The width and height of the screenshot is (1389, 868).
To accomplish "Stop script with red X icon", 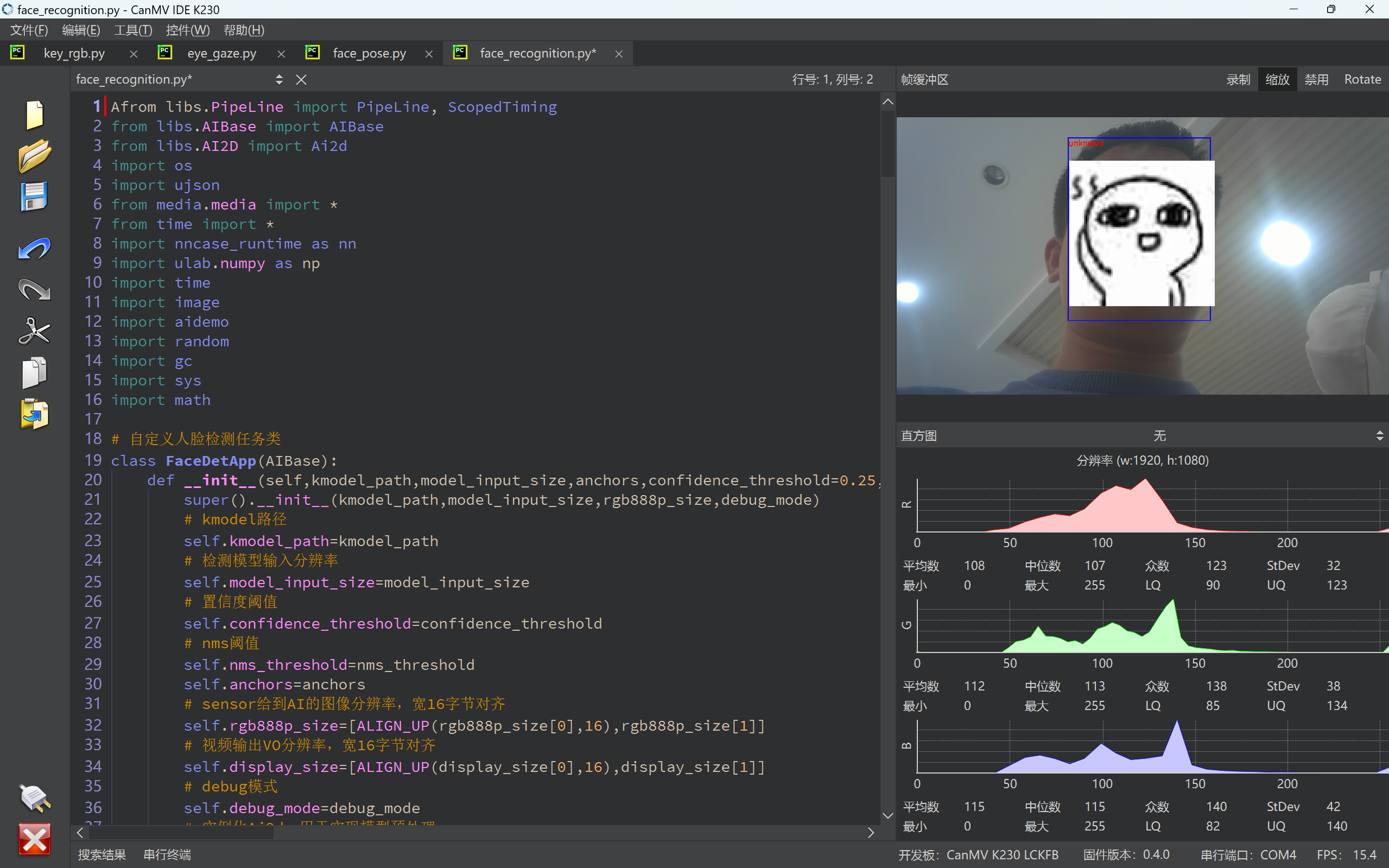I will pyautogui.click(x=34, y=839).
